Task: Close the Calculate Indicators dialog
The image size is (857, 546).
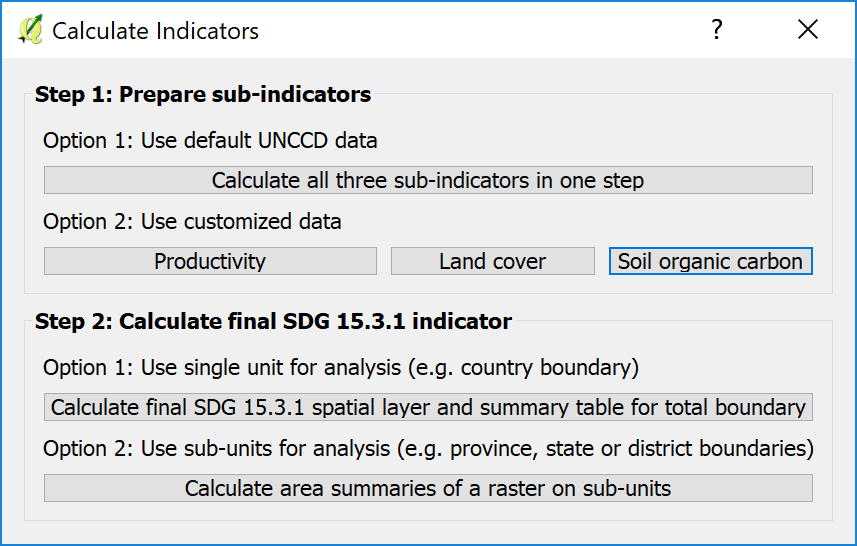Action: point(807,31)
